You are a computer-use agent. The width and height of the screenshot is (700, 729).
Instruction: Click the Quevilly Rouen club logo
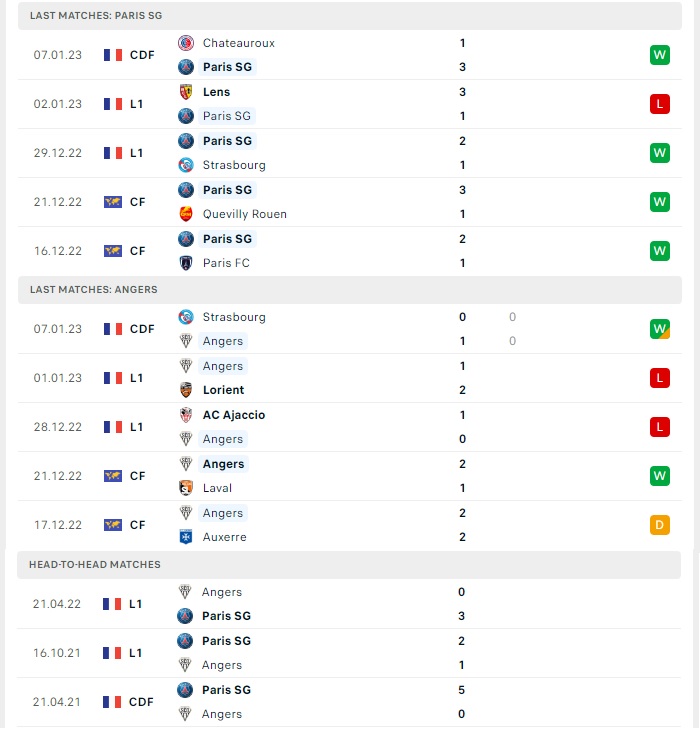pos(186,214)
